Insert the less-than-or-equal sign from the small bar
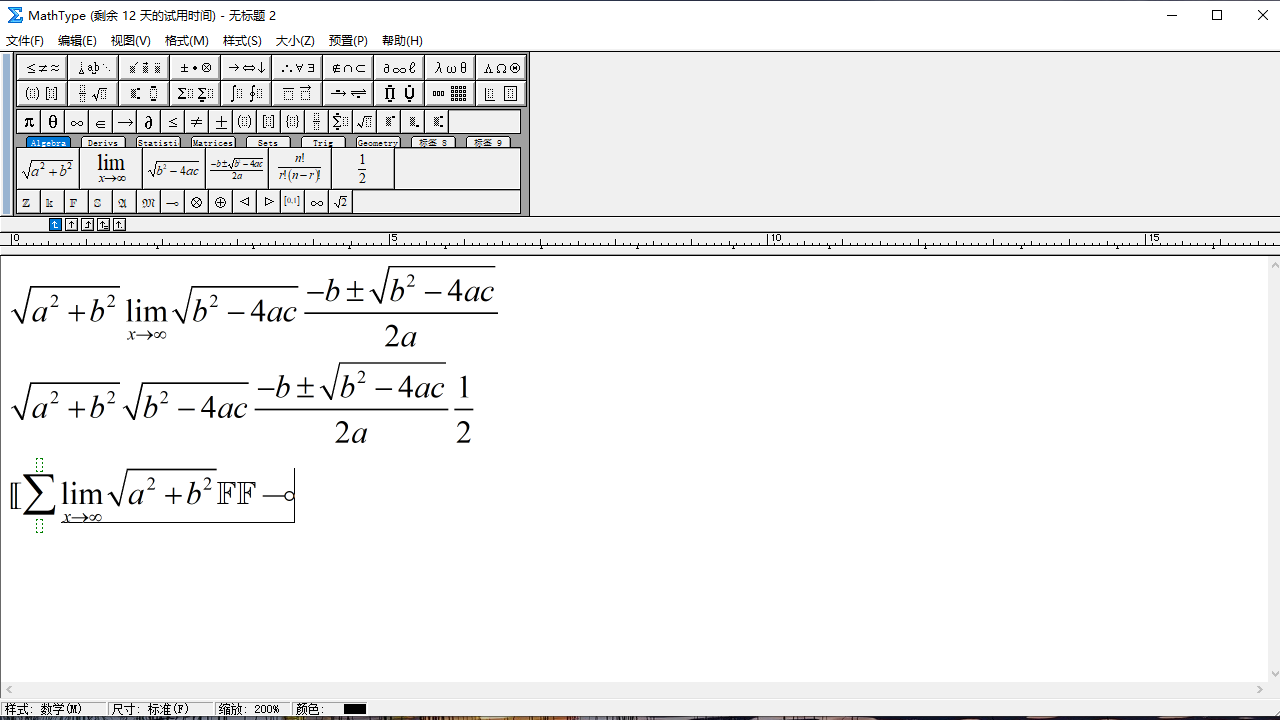The width and height of the screenshot is (1280, 720). click(173, 122)
